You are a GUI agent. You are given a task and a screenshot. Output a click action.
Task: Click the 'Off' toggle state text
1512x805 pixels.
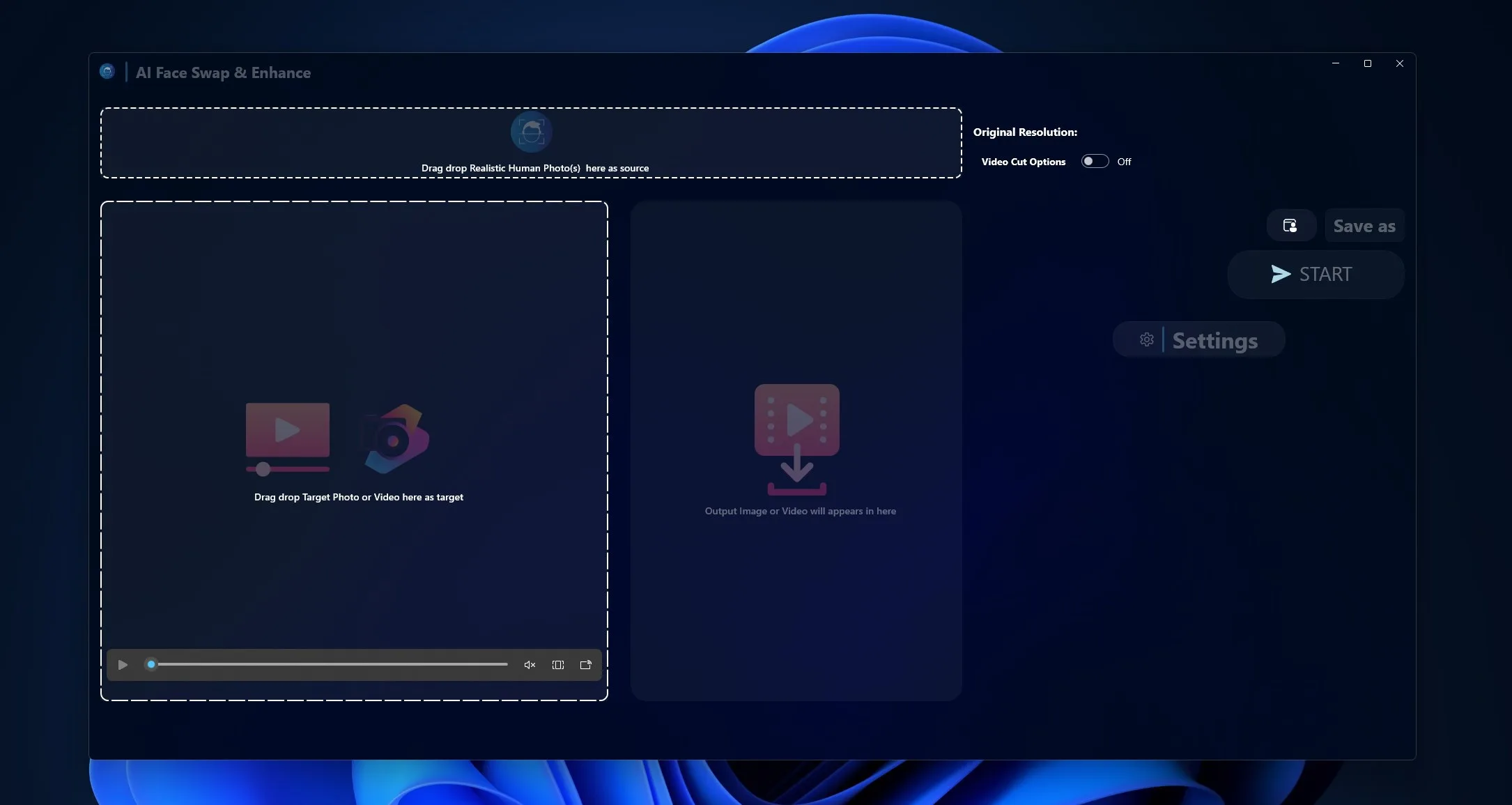tap(1124, 162)
